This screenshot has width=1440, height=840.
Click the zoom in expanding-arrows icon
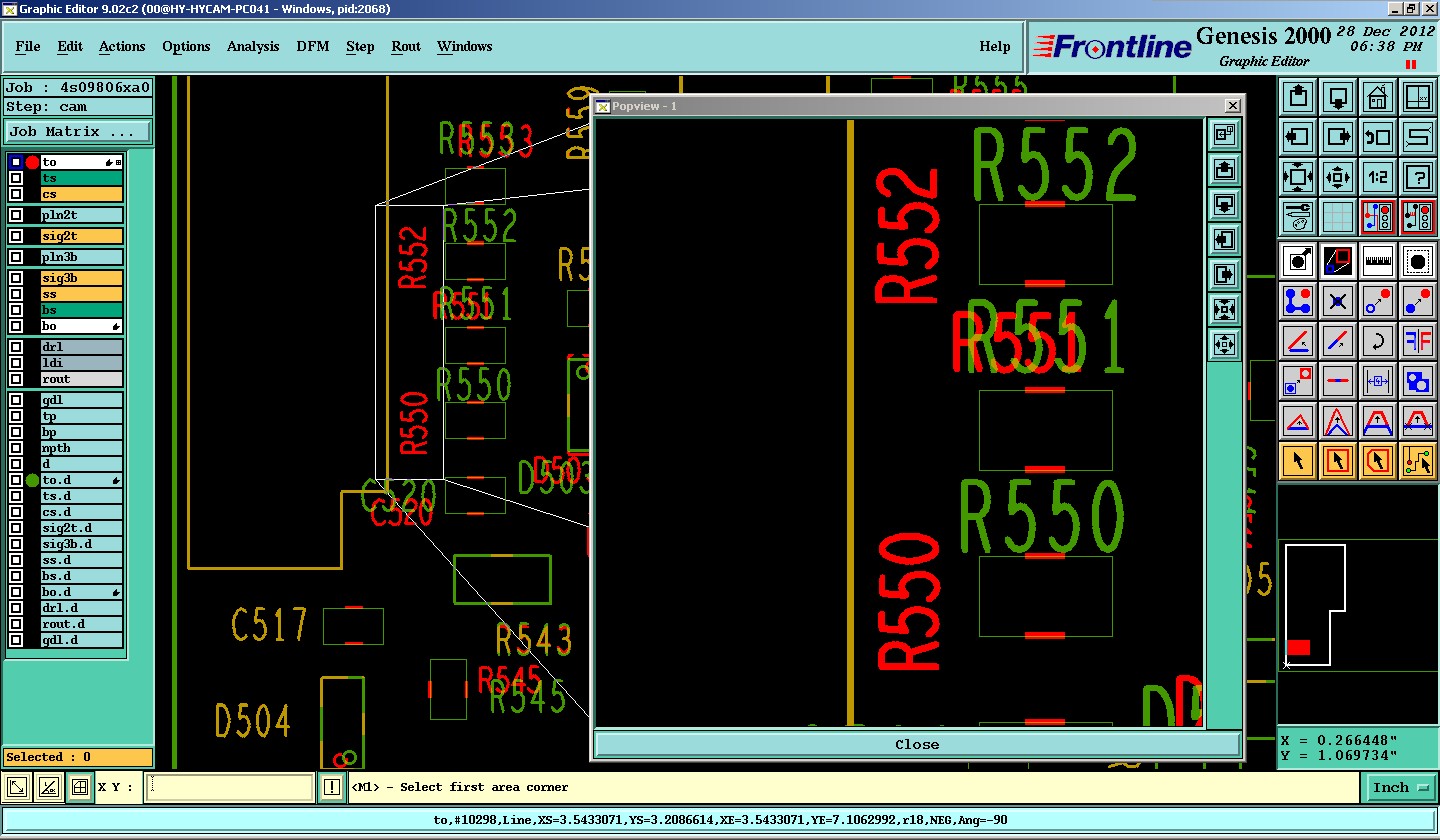click(x=1298, y=177)
